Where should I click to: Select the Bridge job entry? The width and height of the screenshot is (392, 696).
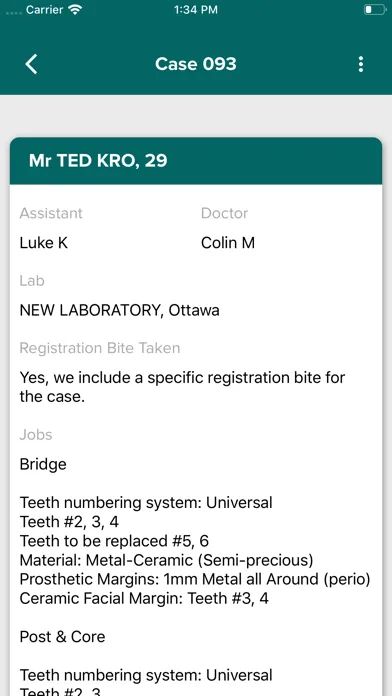(x=43, y=464)
